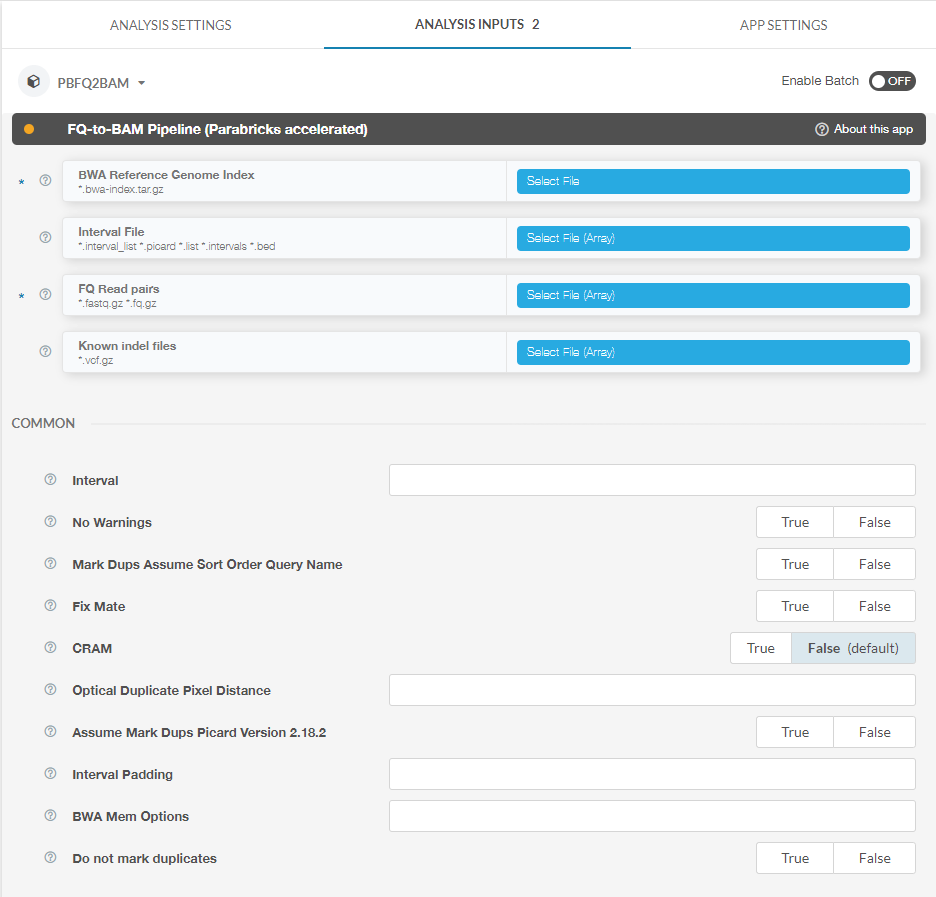Open help icon for FQ Read pairs
Viewport: 936px width, 897px height.
45,295
